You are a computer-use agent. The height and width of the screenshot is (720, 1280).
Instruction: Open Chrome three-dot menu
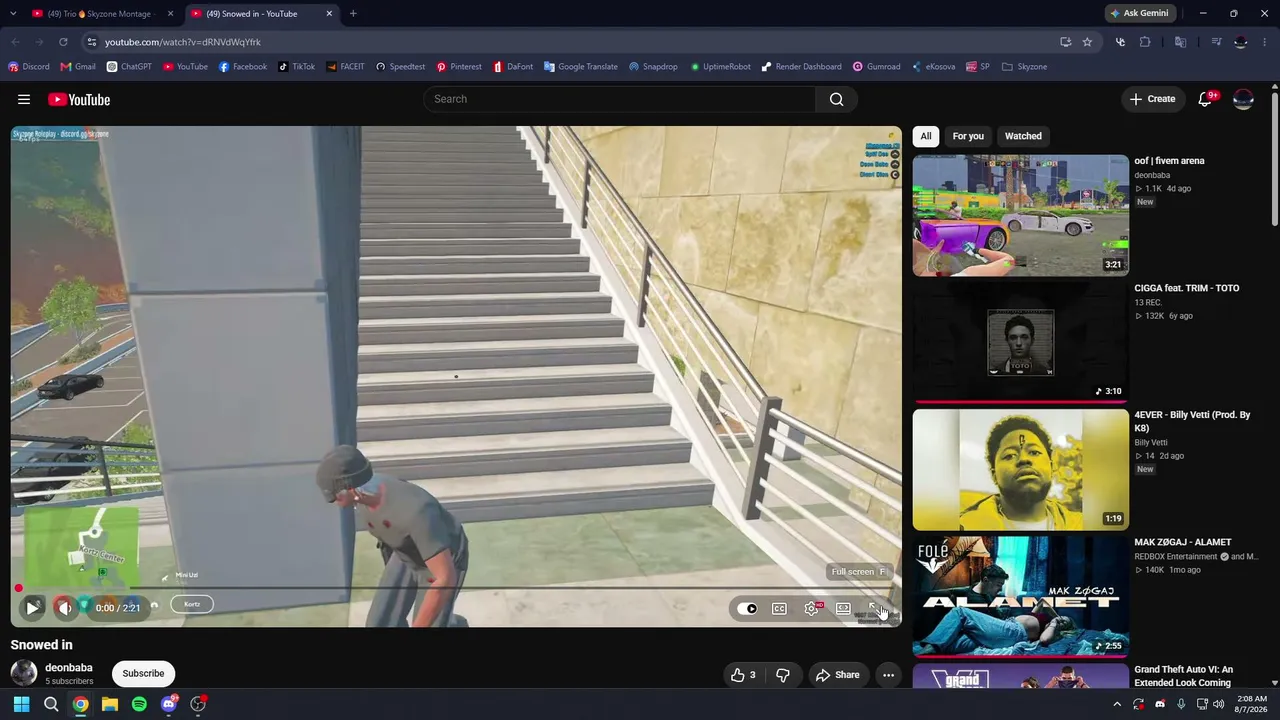point(1266,42)
